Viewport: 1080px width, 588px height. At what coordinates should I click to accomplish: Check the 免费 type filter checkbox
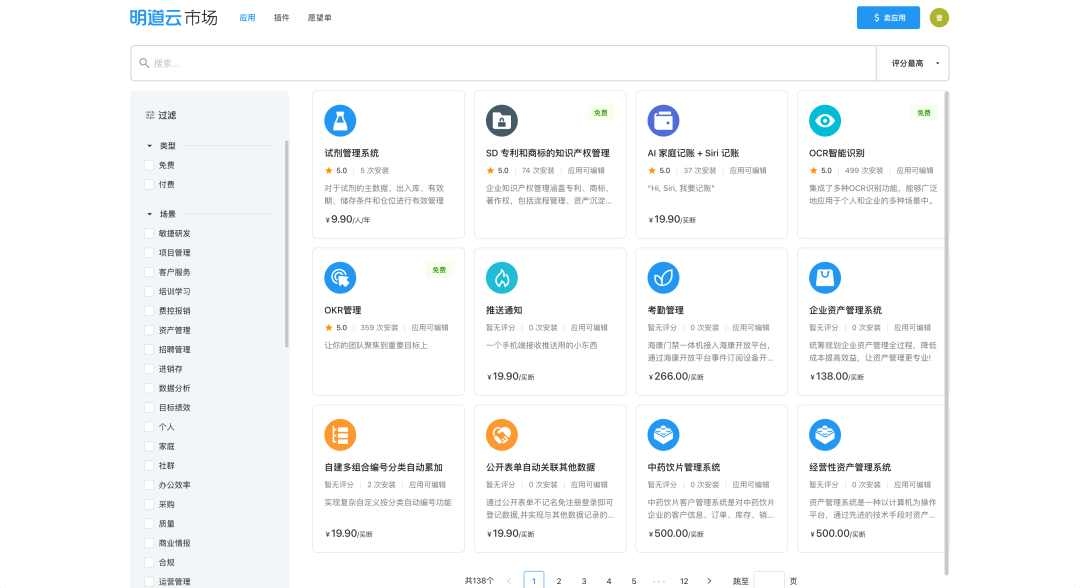[x=149, y=165]
